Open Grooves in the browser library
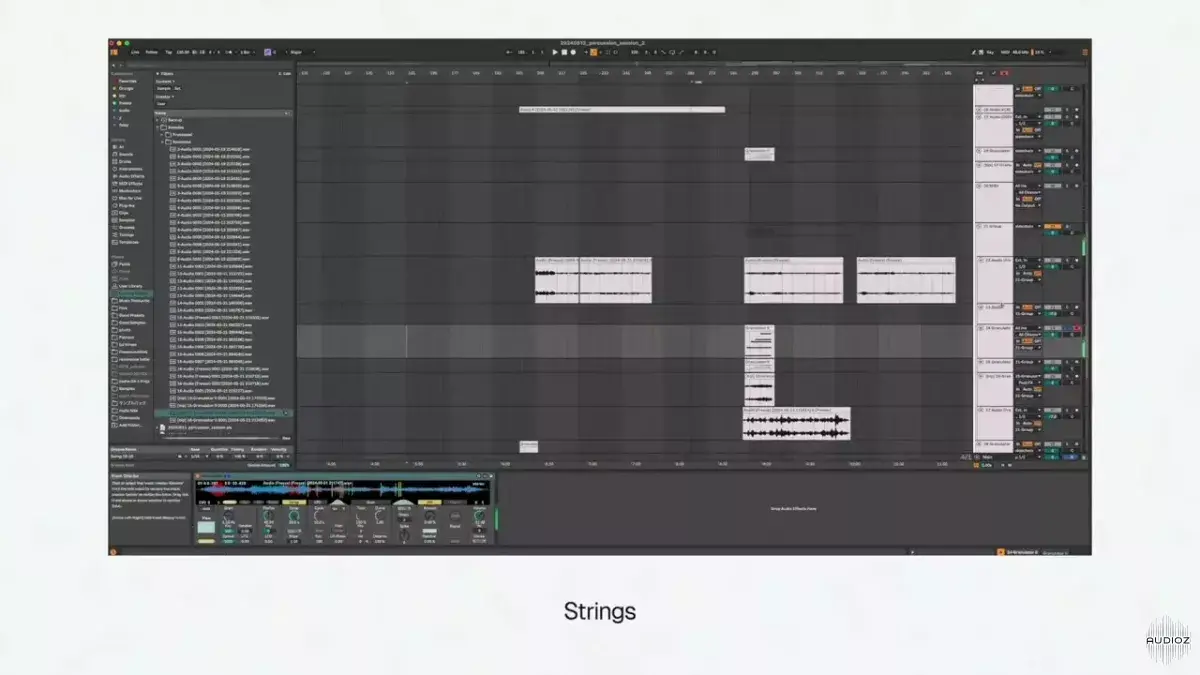1200x675 pixels. [x=126, y=227]
